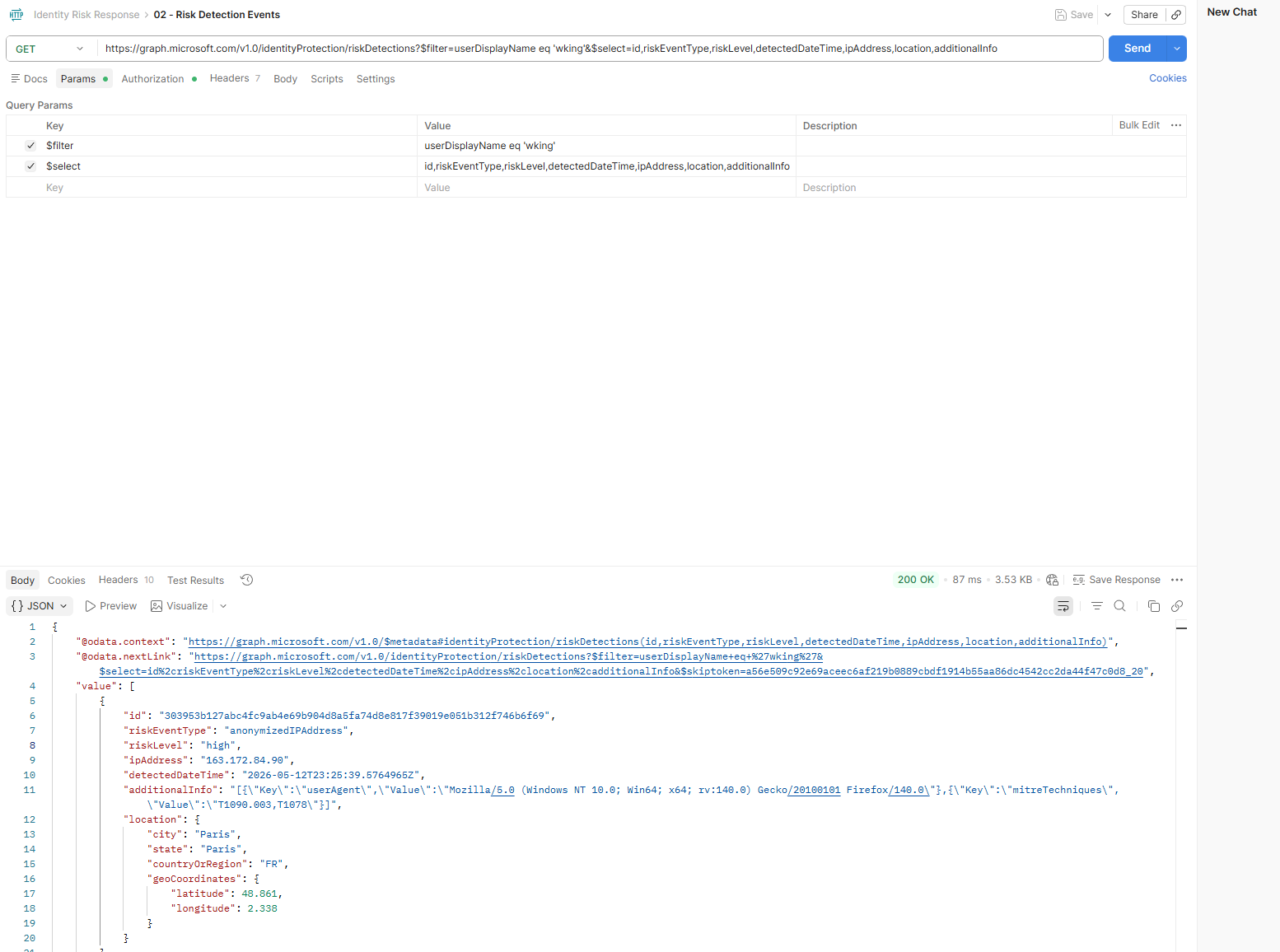Click the 3.53 KB response size
This screenshot has height=952, width=1280.
[1013, 580]
